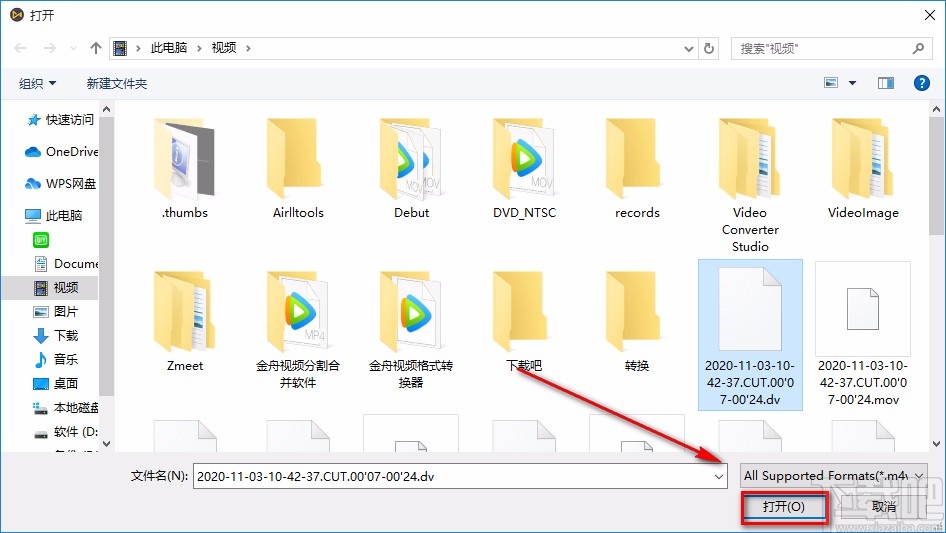Go forward to next folder
The height and width of the screenshot is (533, 946).
coord(49,48)
